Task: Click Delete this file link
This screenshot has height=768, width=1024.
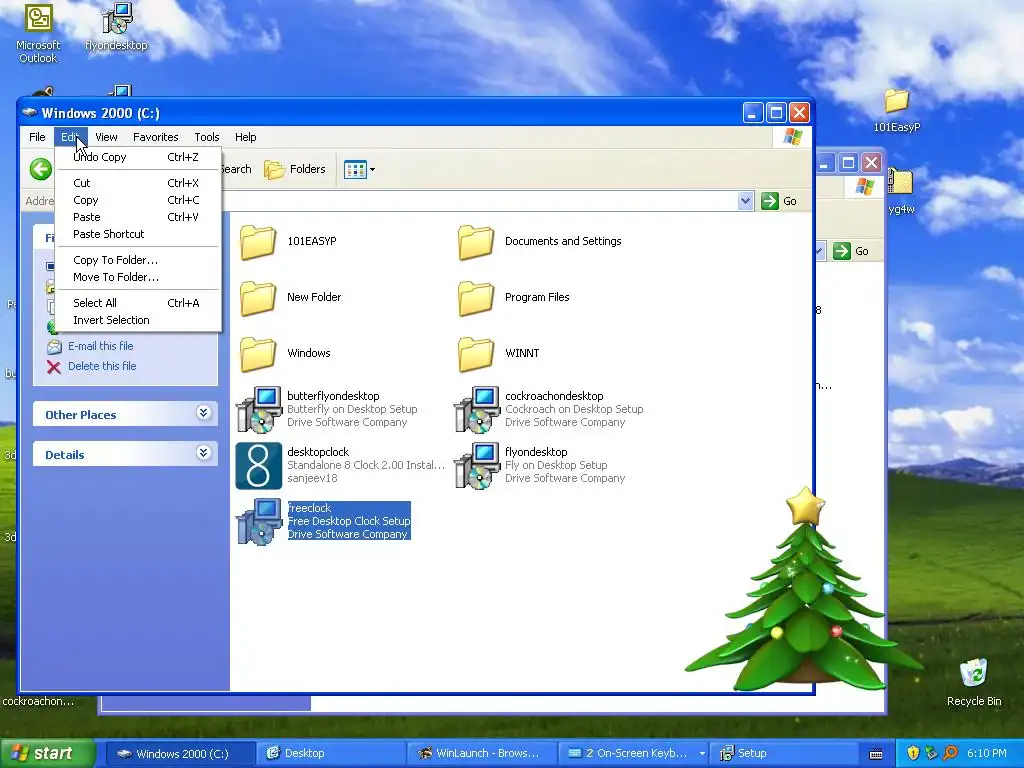Action: click(102, 366)
